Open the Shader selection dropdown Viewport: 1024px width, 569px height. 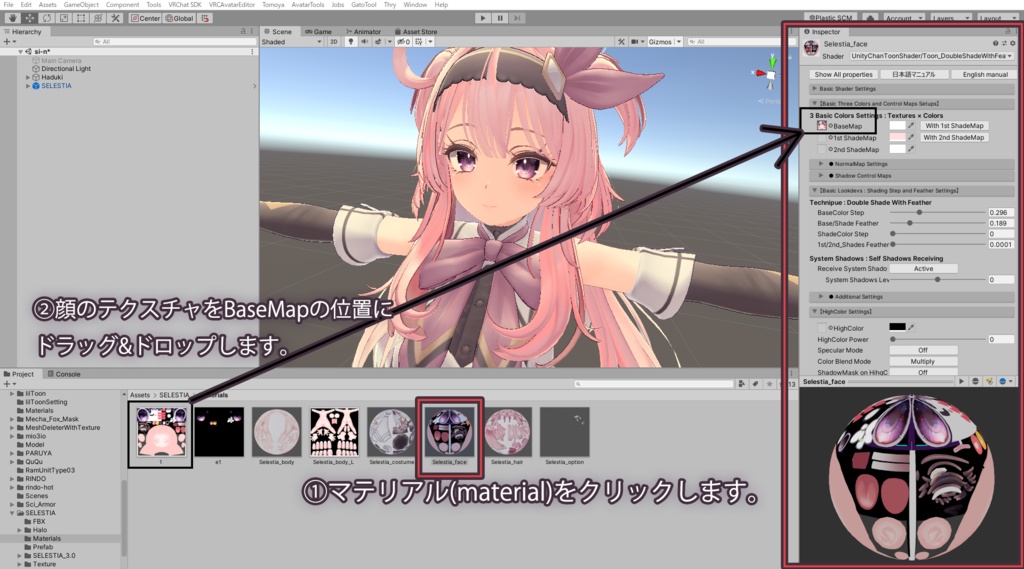point(932,56)
